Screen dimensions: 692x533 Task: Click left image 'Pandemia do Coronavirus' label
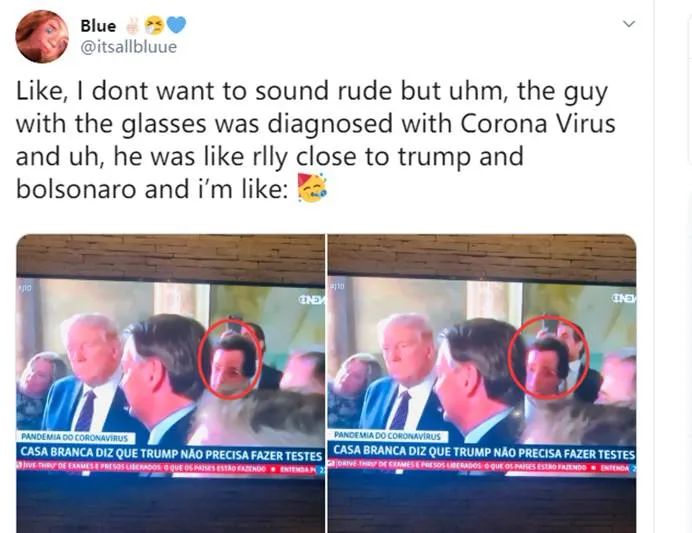pyautogui.click(x=75, y=438)
